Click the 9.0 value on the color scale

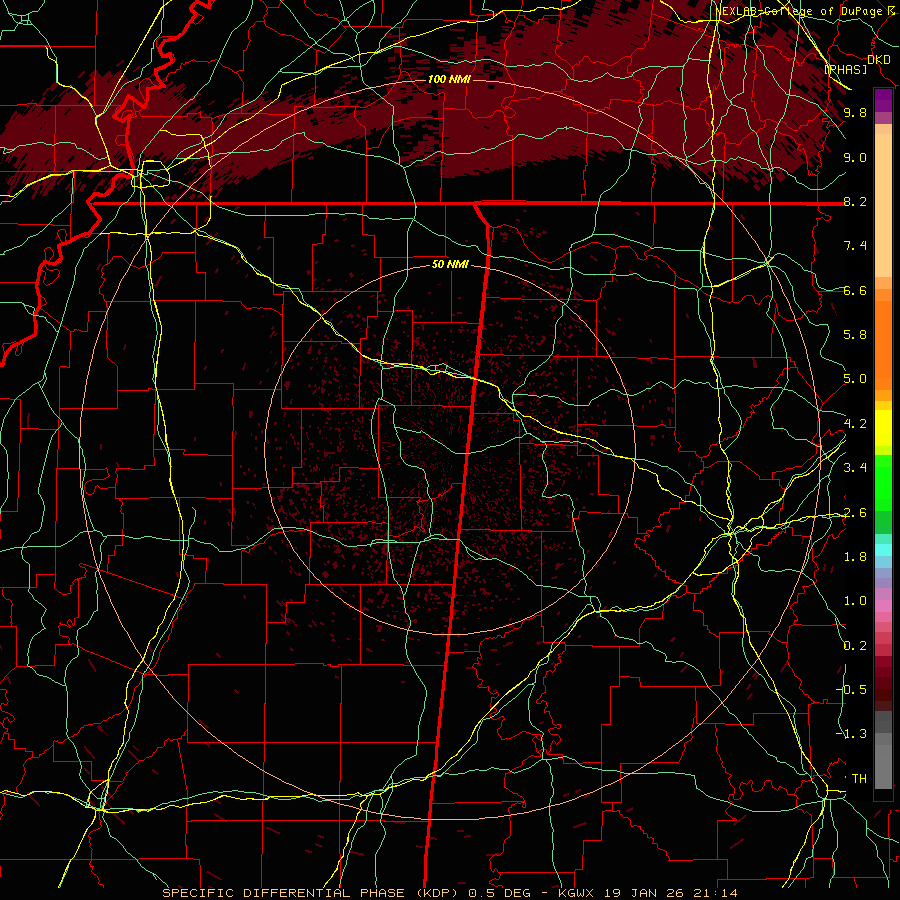click(855, 157)
